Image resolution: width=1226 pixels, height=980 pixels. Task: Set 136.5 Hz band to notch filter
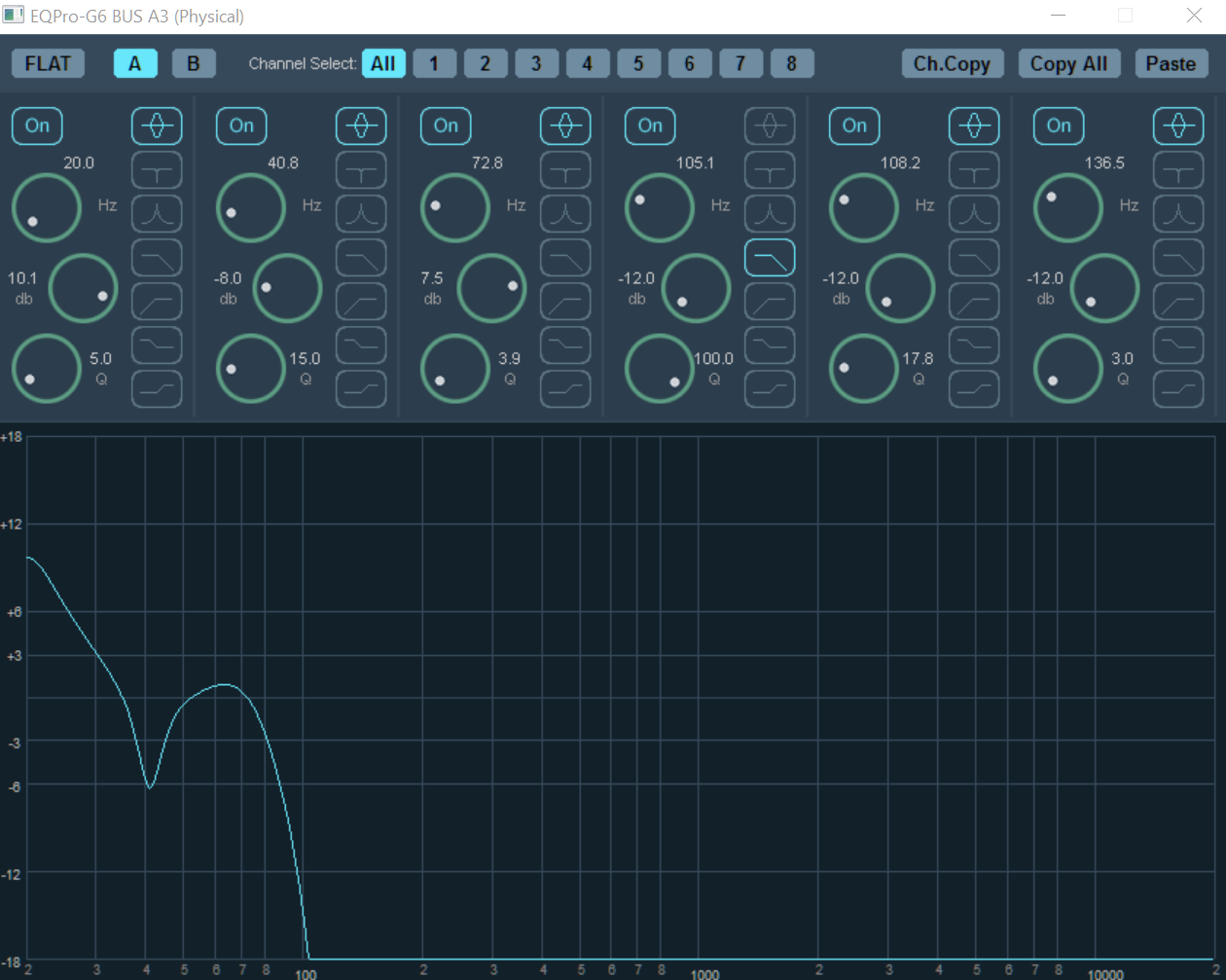[1178, 169]
